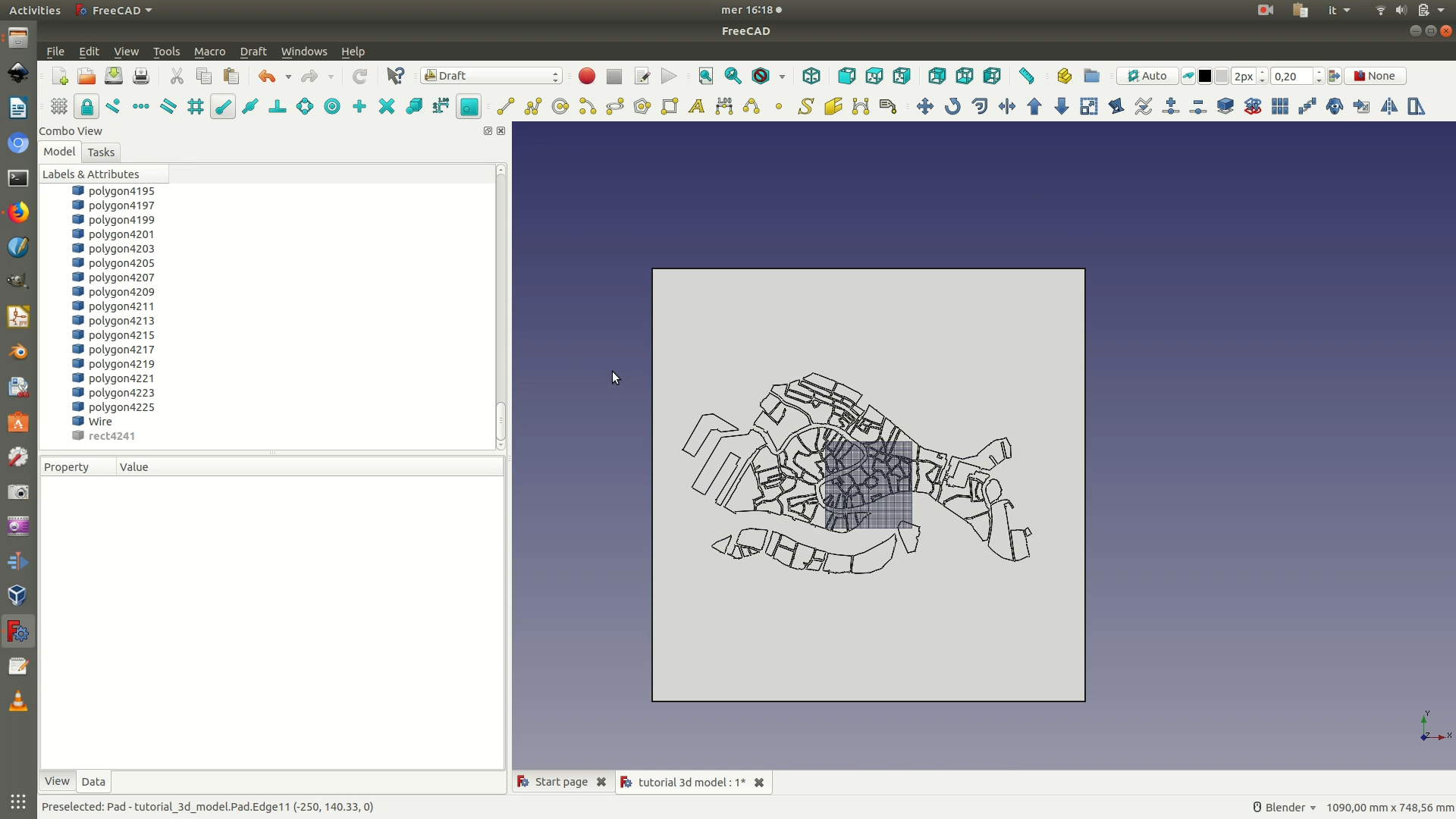Select the Wire item in the tree
The width and height of the screenshot is (1456, 819).
click(100, 422)
